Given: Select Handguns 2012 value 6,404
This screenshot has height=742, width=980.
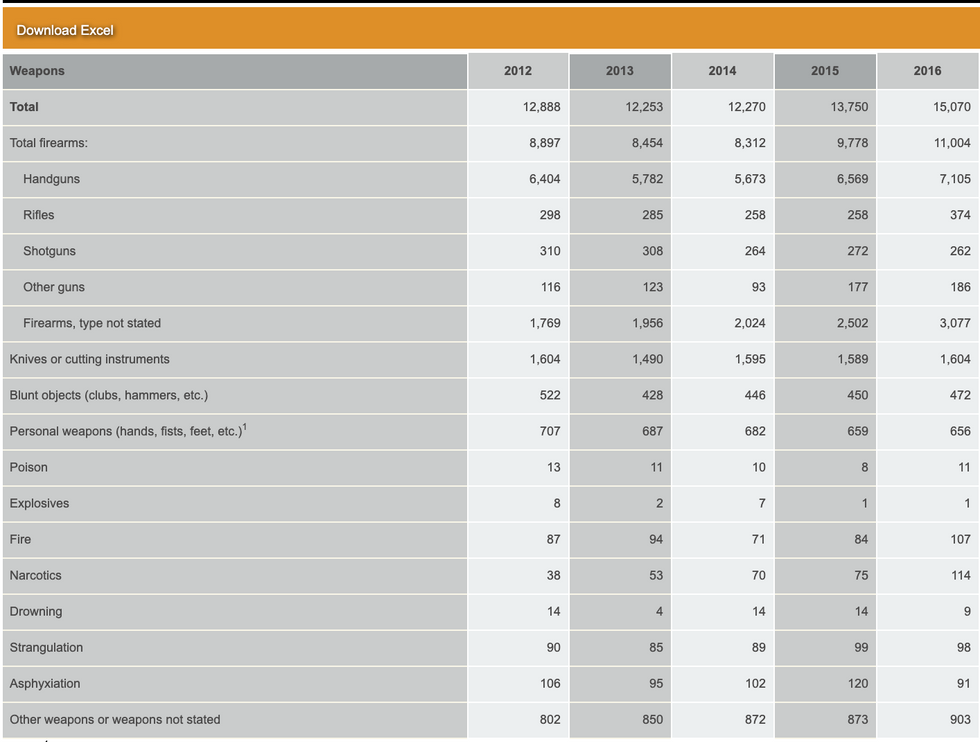Looking at the screenshot, I should click(545, 179).
